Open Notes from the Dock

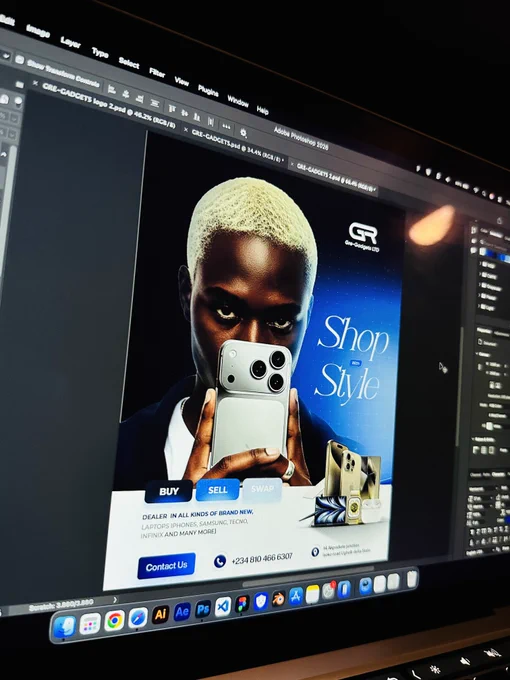312,594
